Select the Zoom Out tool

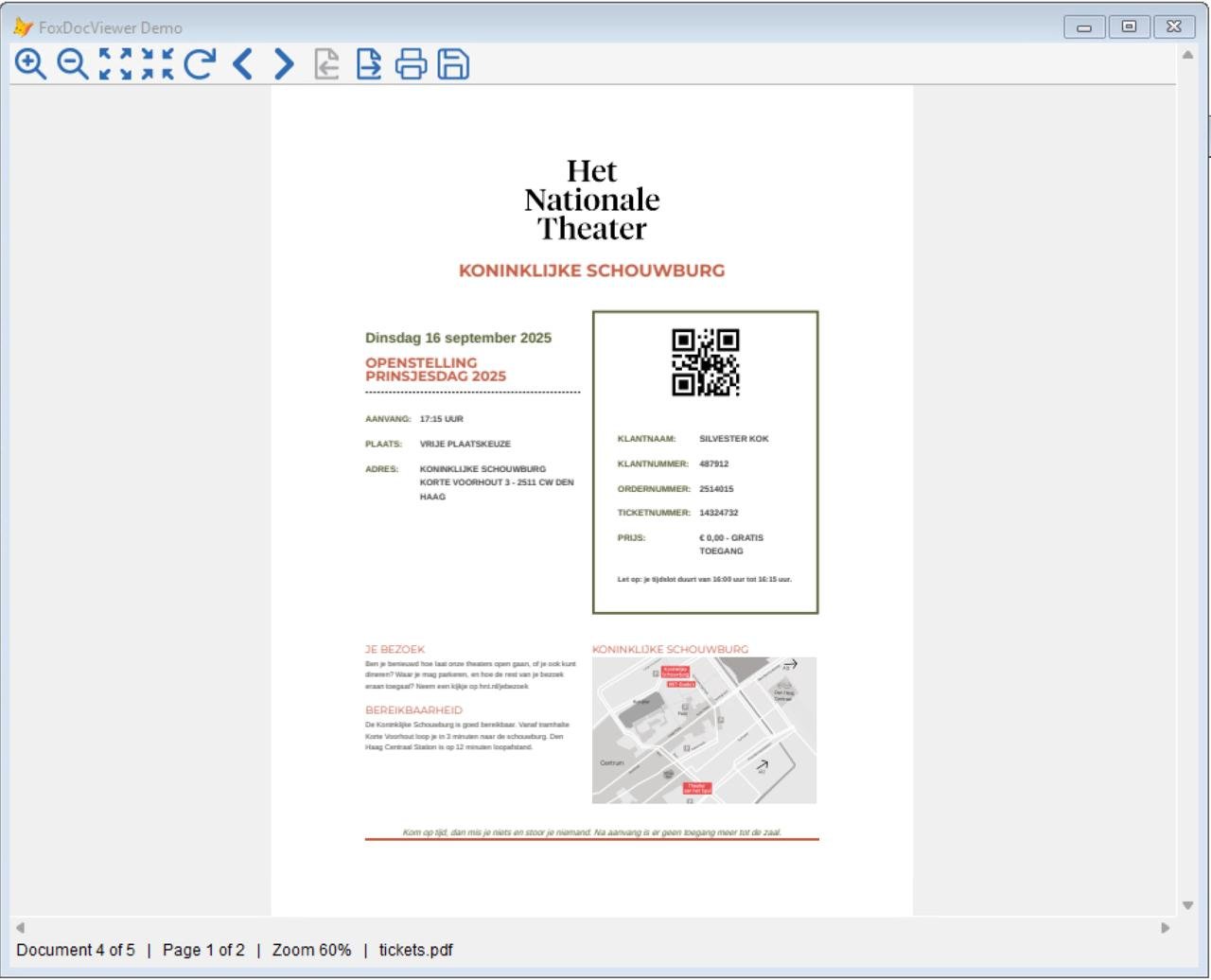[x=70, y=64]
